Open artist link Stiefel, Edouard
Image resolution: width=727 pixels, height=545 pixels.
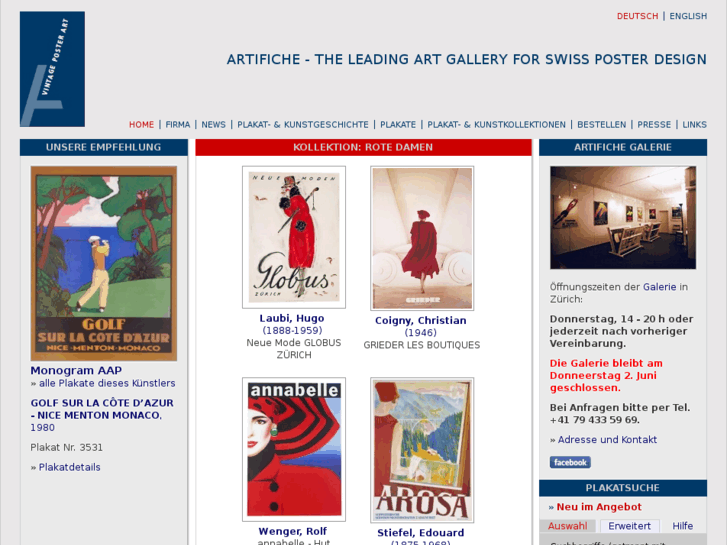[x=421, y=532]
